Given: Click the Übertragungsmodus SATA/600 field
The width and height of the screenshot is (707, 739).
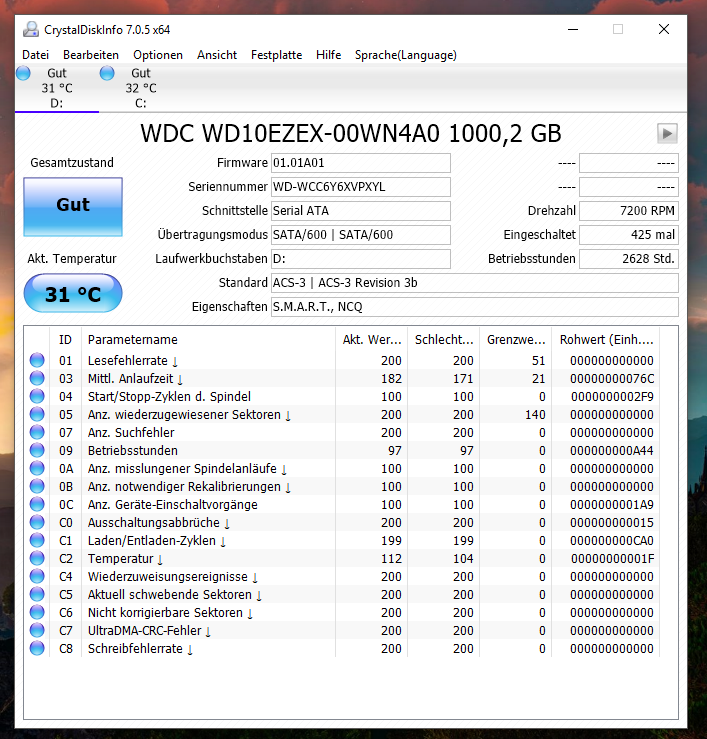Looking at the screenshot, I should coord(361,235).
